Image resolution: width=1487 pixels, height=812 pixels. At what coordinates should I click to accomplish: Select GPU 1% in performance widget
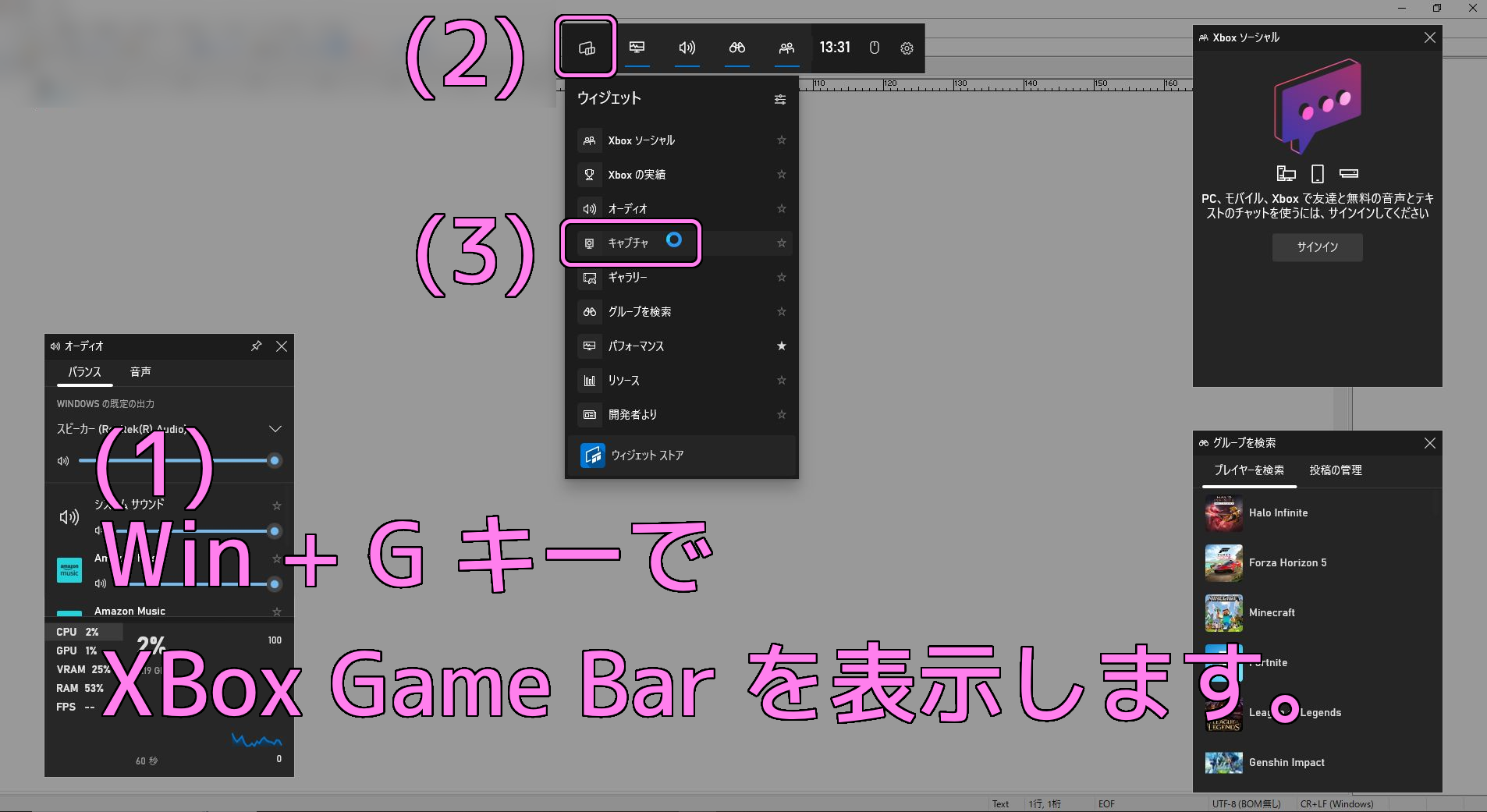pos(76,651)
